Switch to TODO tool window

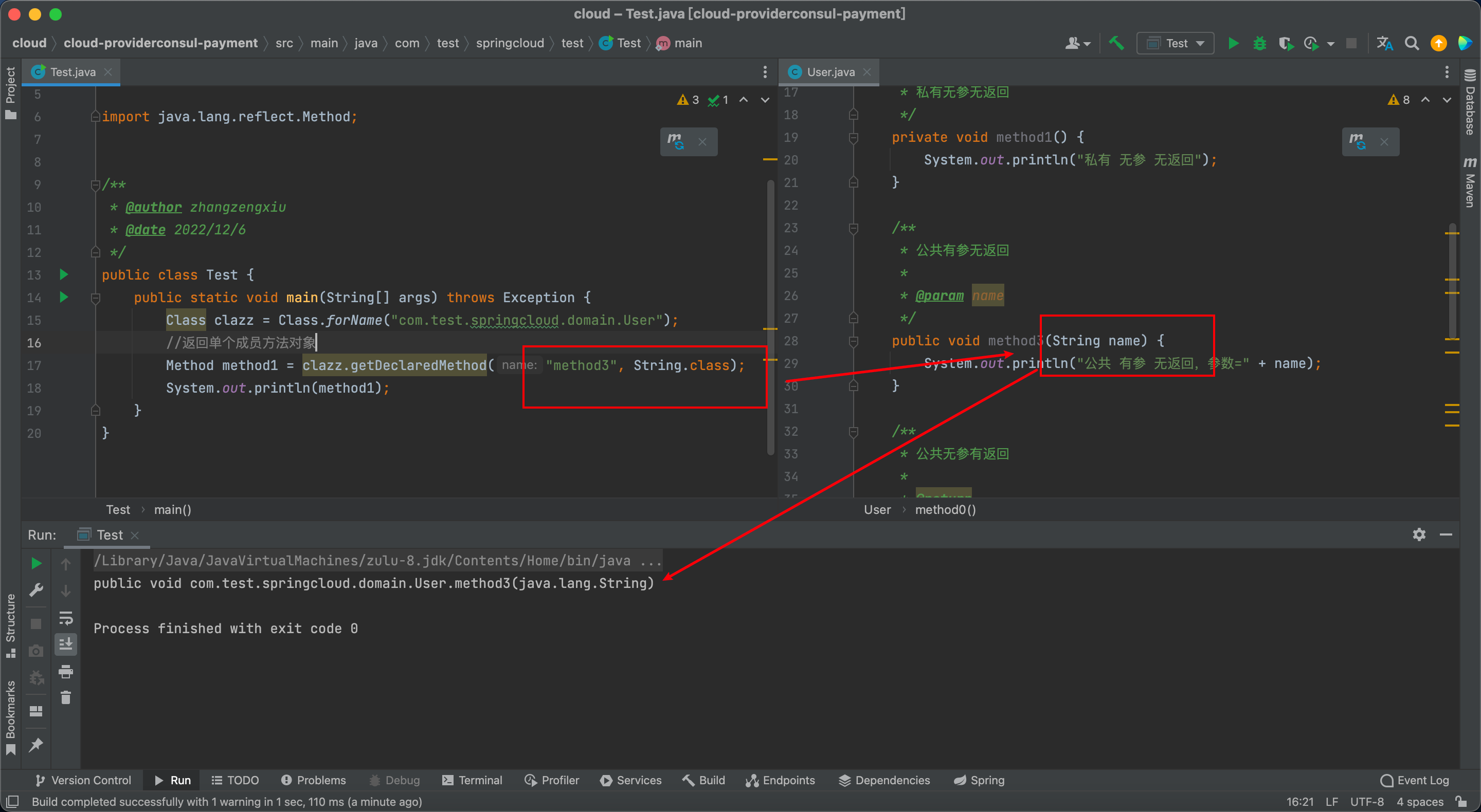235,780
